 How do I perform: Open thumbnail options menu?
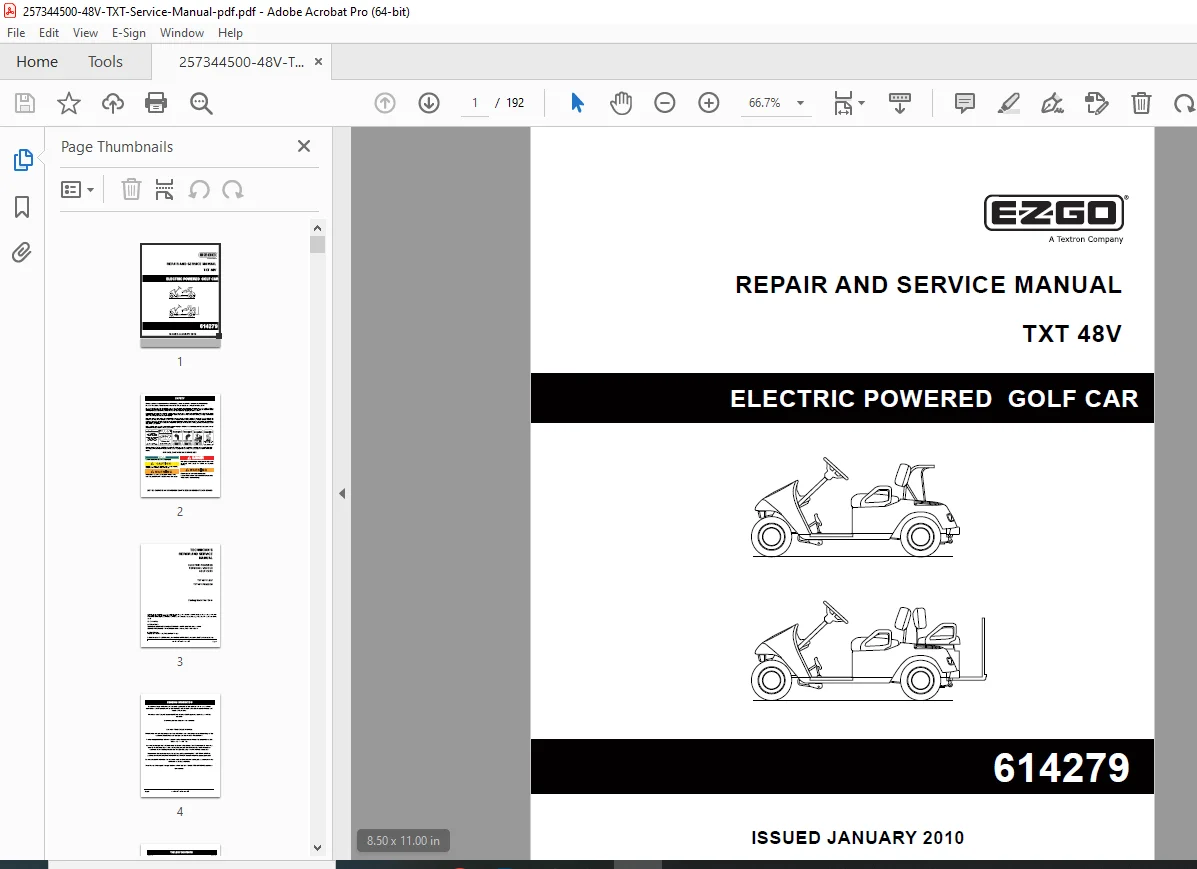point(77,189)
